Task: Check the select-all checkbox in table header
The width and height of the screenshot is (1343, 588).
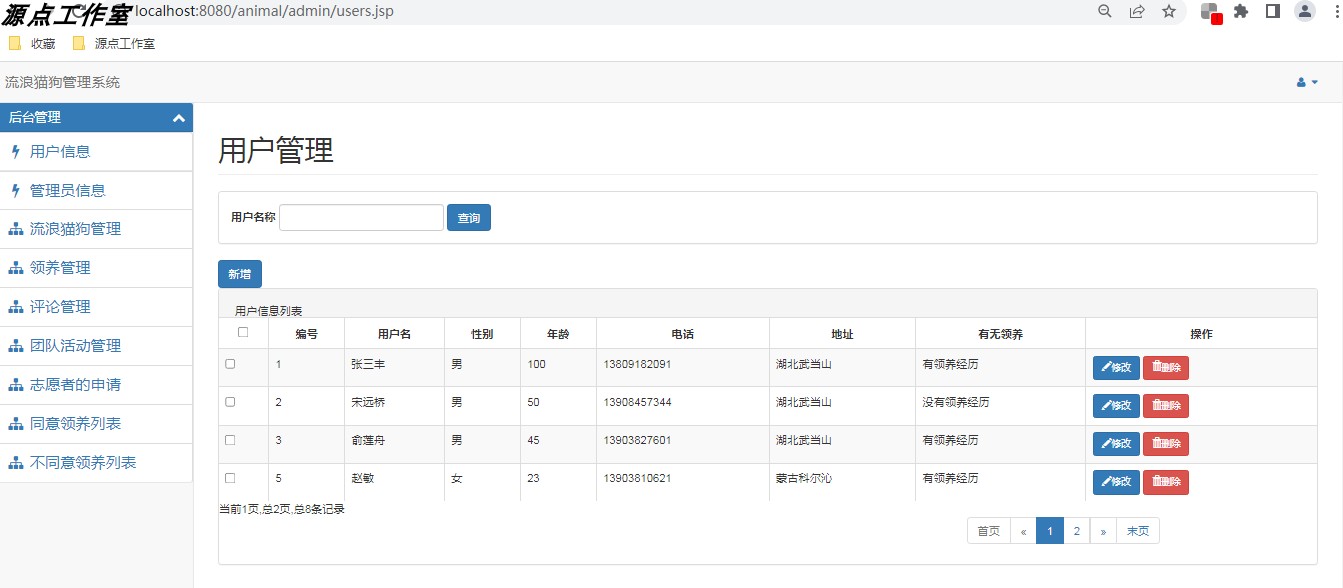Action: [242, 331]
